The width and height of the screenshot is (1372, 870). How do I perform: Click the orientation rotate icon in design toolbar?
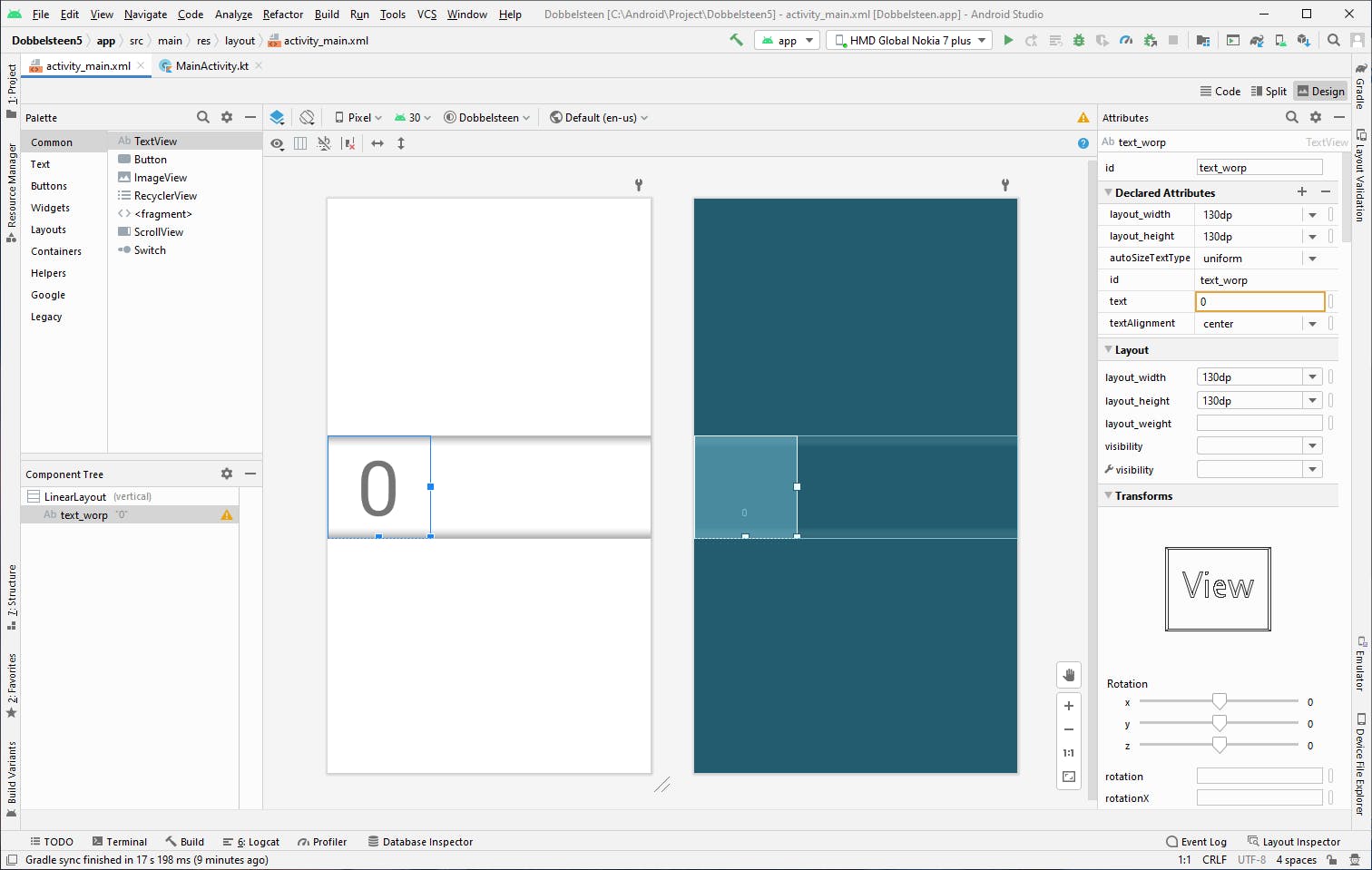308,118
